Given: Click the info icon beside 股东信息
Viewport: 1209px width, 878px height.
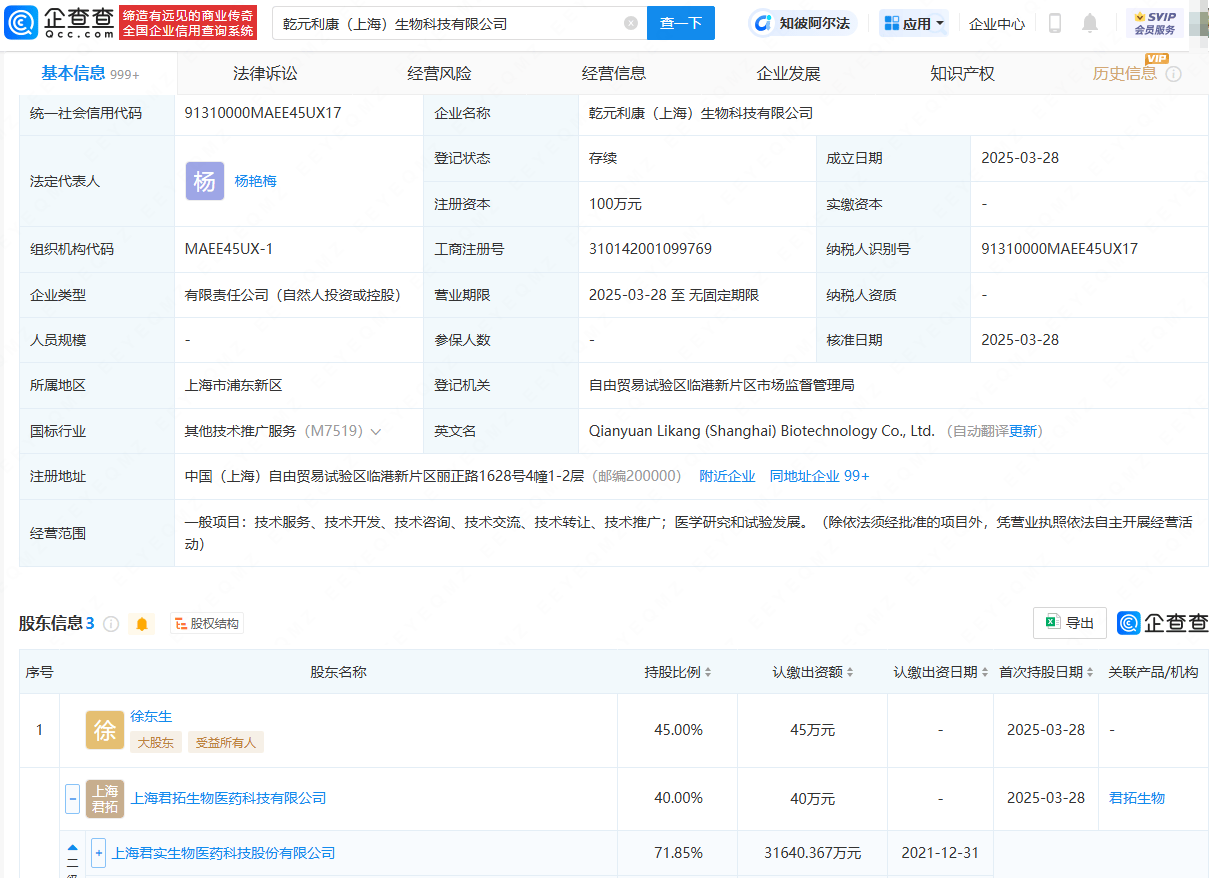Looking at the screenshot, I should (x=111, y=624).
